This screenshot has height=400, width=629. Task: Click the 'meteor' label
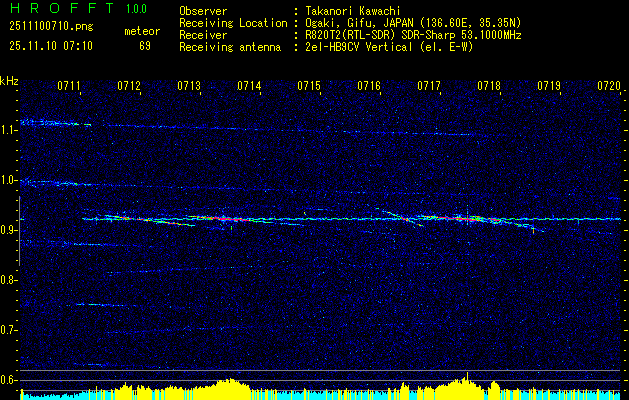[x=142, y=31]
